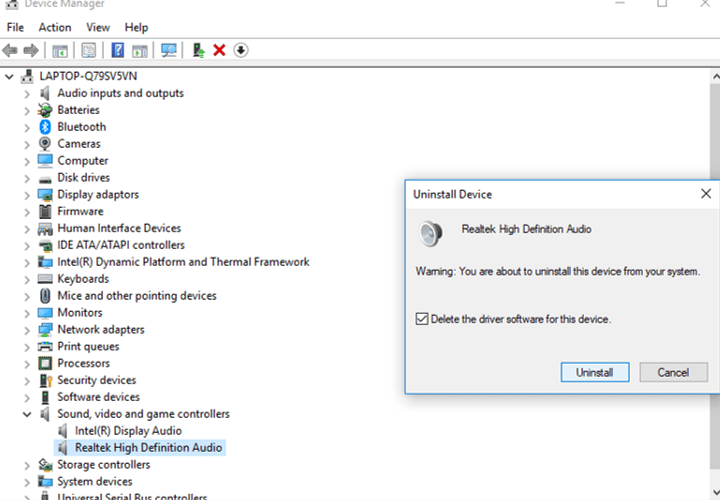Expand IDE ATA/ATAPI controllers node
Screen dimensions: 720x500
tap(27, 246)
